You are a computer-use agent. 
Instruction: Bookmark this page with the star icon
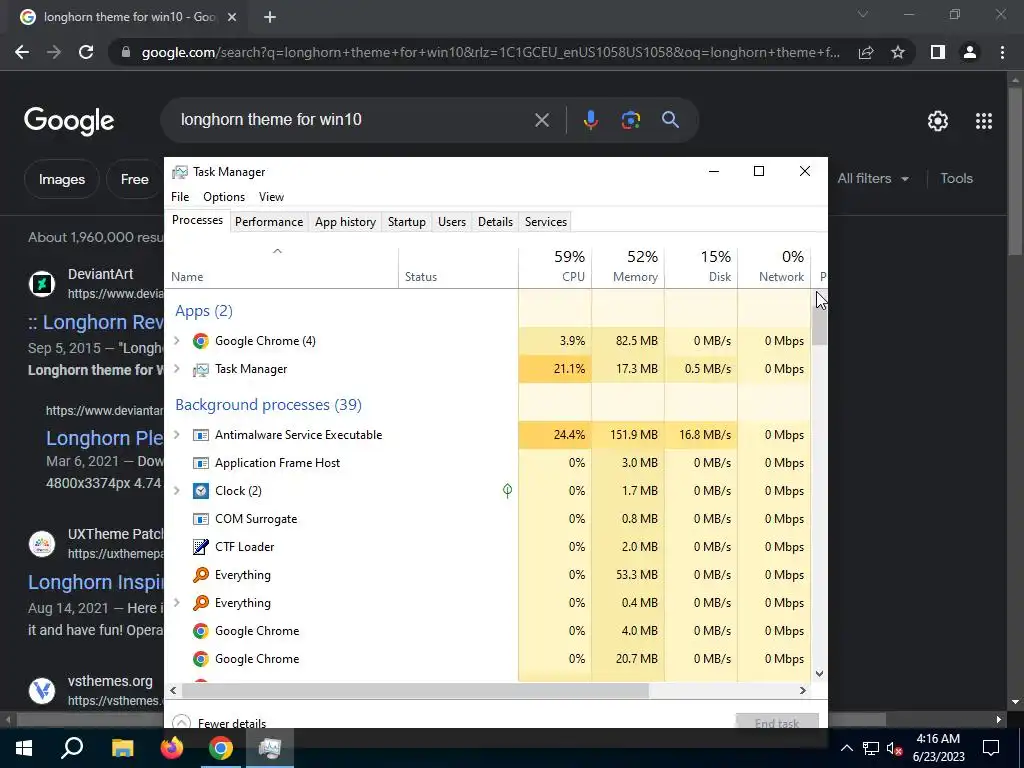click(898, 52)
